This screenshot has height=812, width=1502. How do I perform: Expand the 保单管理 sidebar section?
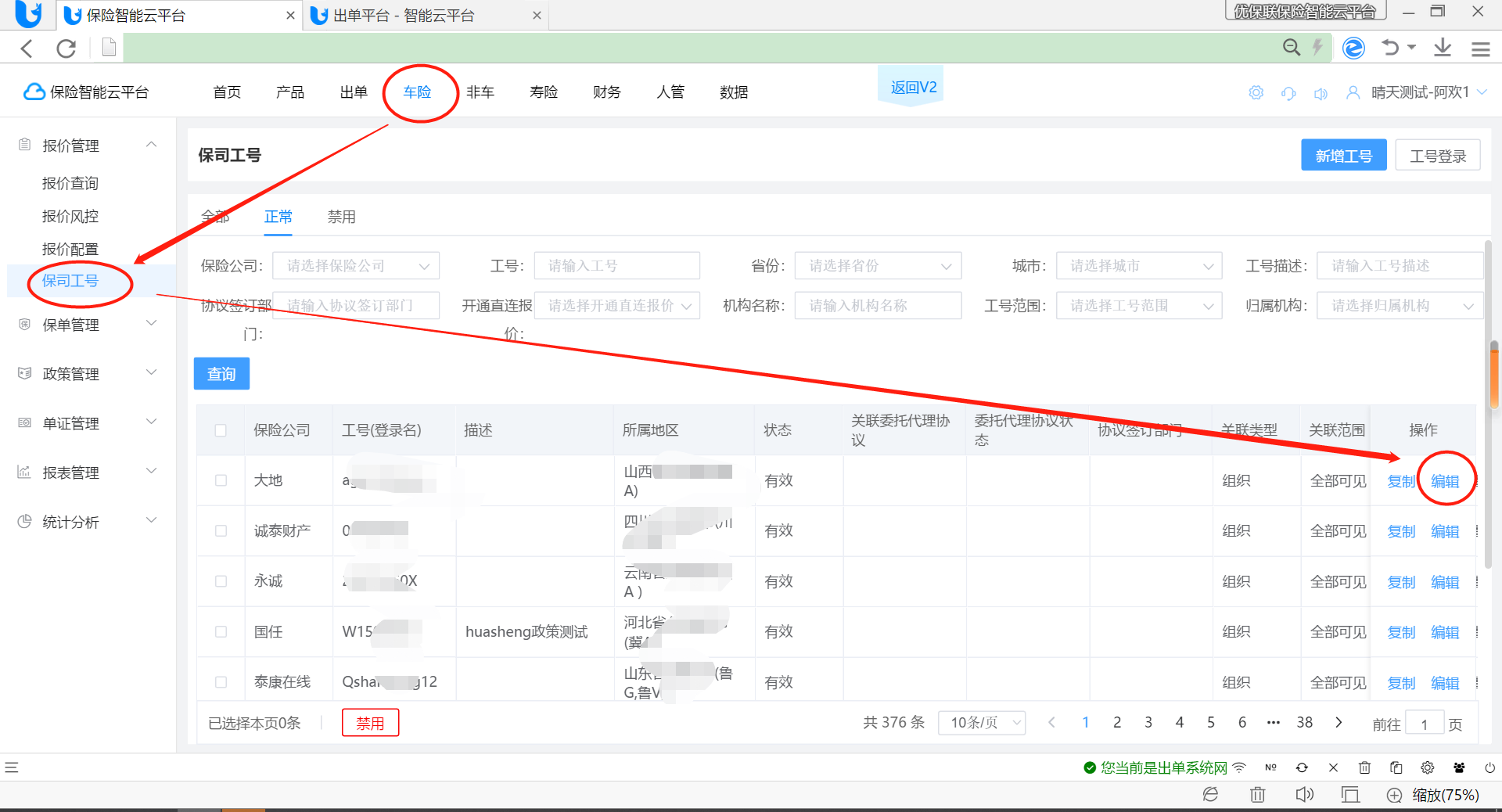point(88,325)
